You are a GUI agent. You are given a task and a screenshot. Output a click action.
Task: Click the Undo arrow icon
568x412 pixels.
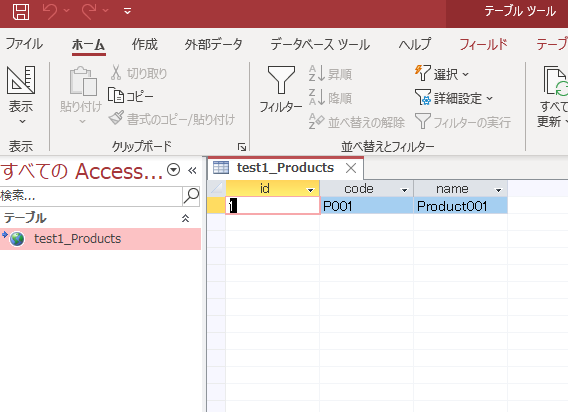click(x=50, y=11)
